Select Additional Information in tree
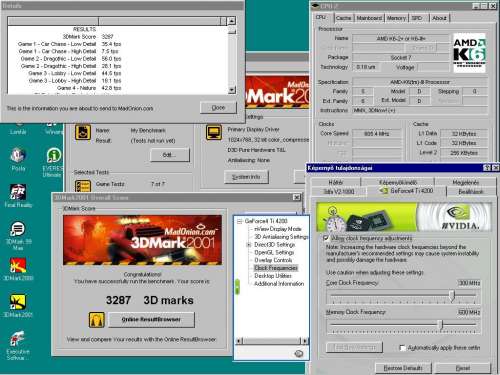Image resolution: width=500 pixels, height=375 pixels. (279, 284)
